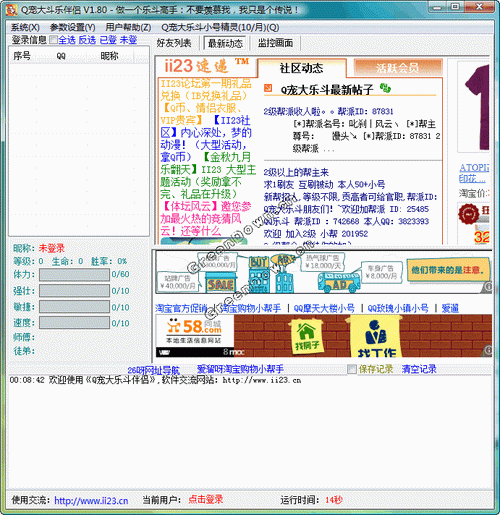Open the 用户帮助(Z) menu

[128, 27]
